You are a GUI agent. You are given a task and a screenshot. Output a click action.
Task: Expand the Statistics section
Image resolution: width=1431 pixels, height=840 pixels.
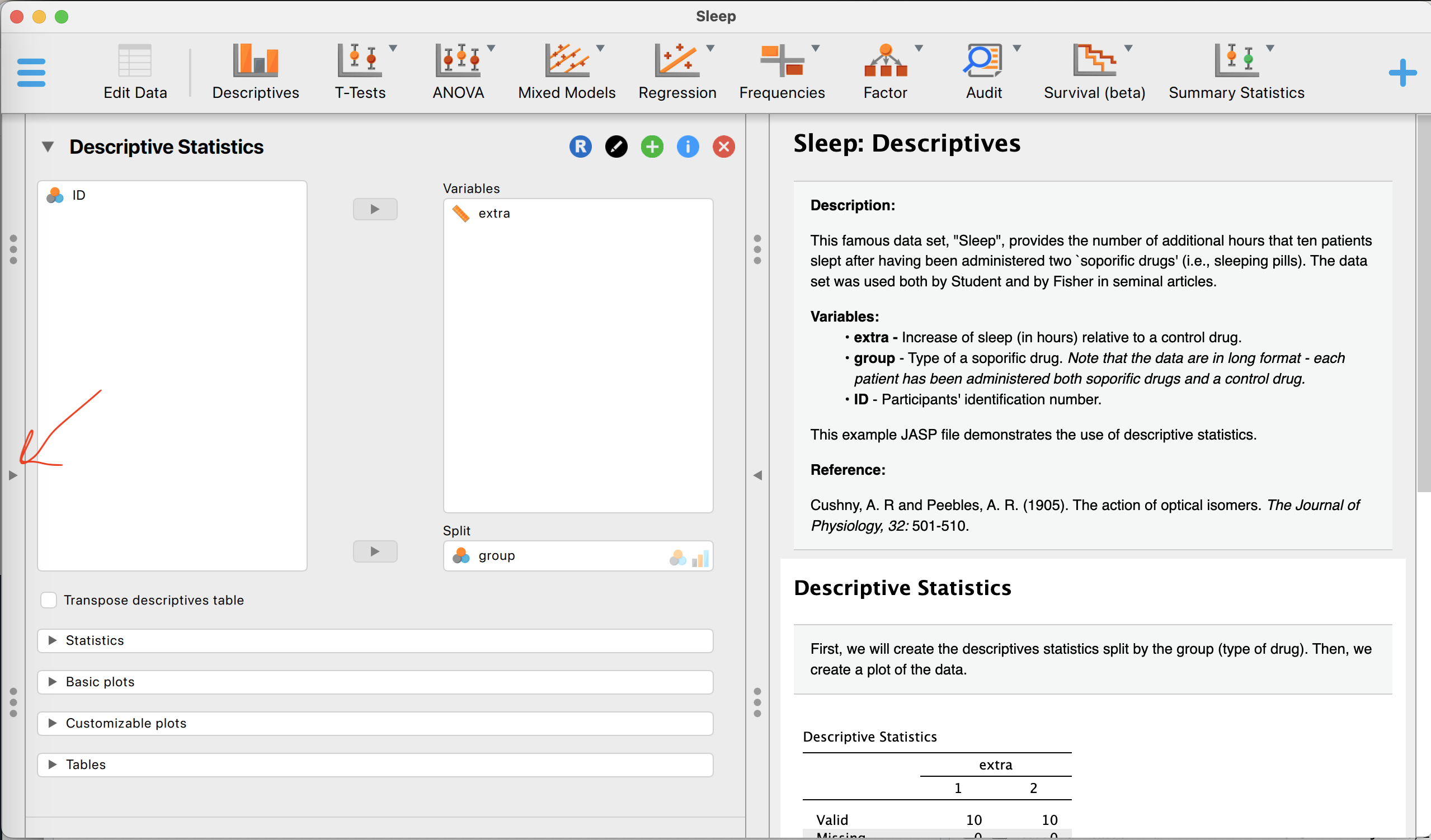[x=375, y=640]
